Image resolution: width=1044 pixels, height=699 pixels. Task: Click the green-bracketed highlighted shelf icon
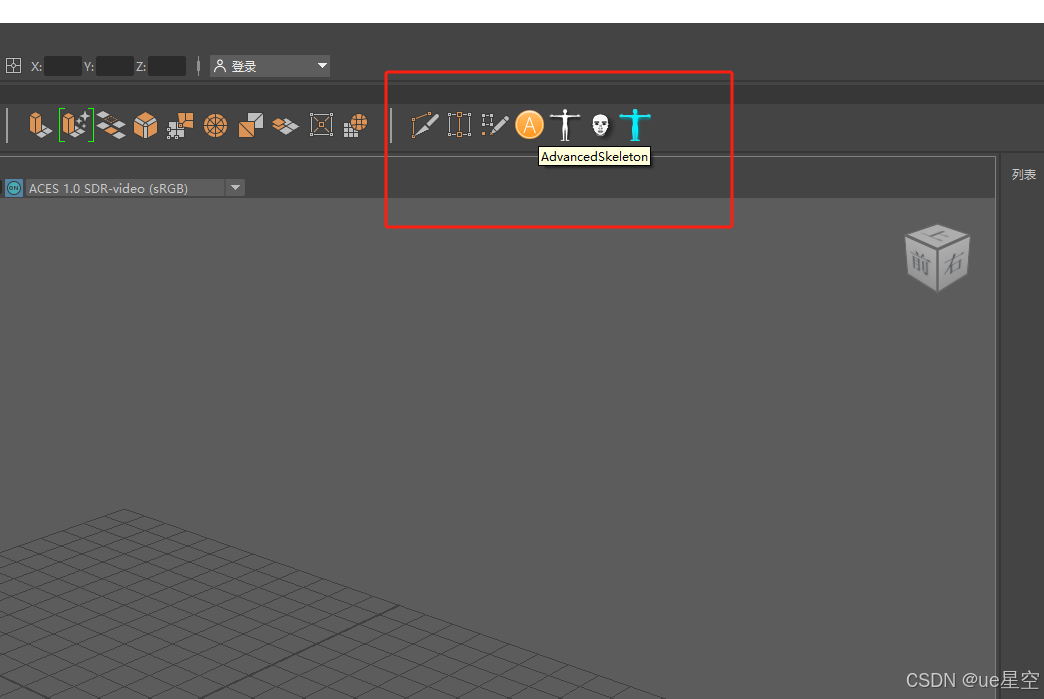coord(75,123)
